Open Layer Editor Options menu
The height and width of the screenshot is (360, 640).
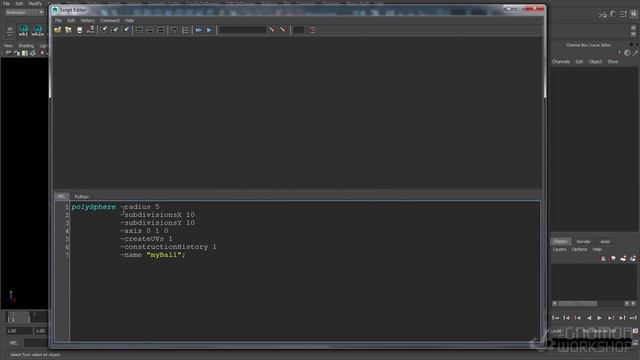[x=579, y=249]
